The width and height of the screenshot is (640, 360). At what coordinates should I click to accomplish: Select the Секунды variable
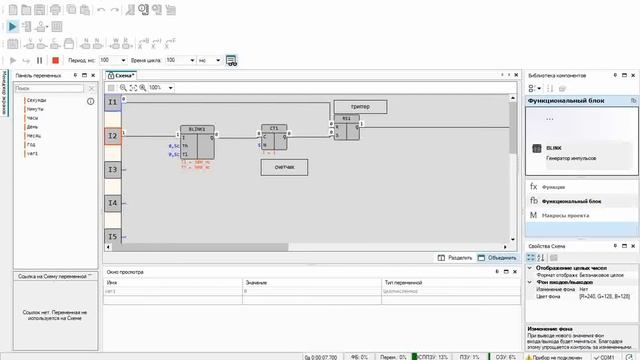tap(36, 100)
